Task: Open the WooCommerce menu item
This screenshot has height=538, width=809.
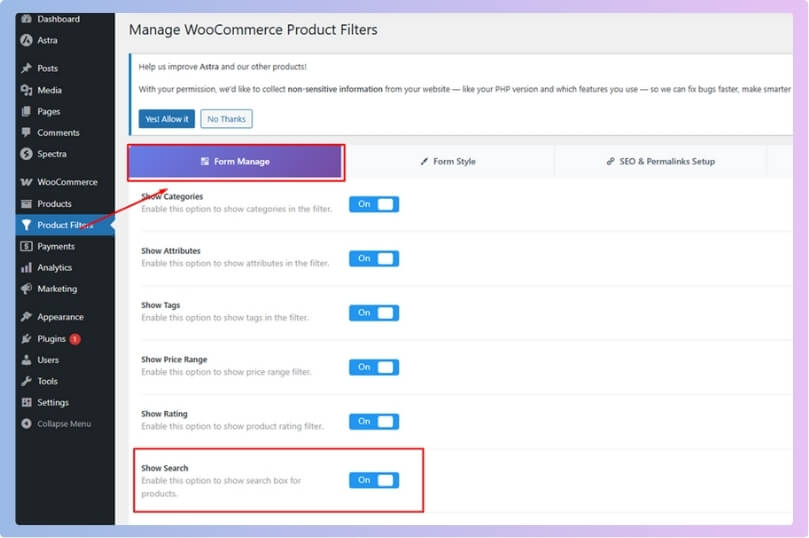Action: pos(65,182)
